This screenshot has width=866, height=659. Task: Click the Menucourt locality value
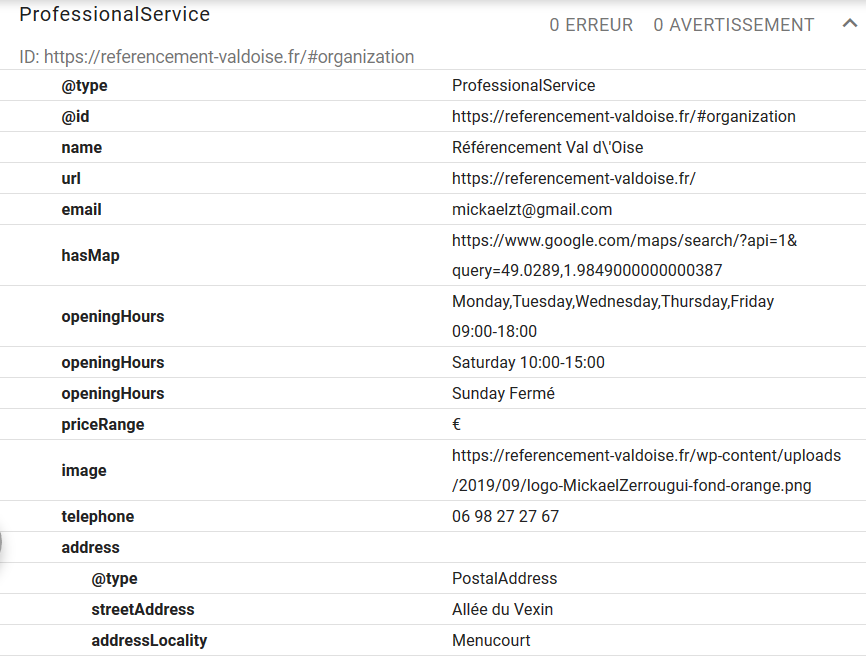click(x=491, y=640)
